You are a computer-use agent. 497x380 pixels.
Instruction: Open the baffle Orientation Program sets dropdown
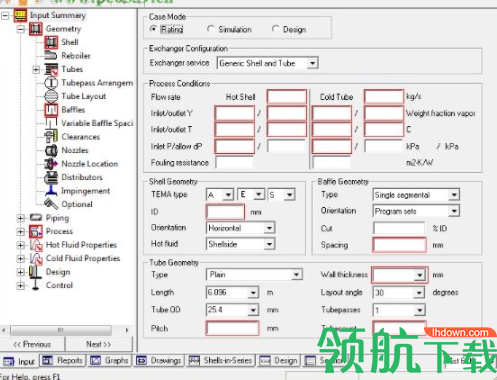pos(454,211)
